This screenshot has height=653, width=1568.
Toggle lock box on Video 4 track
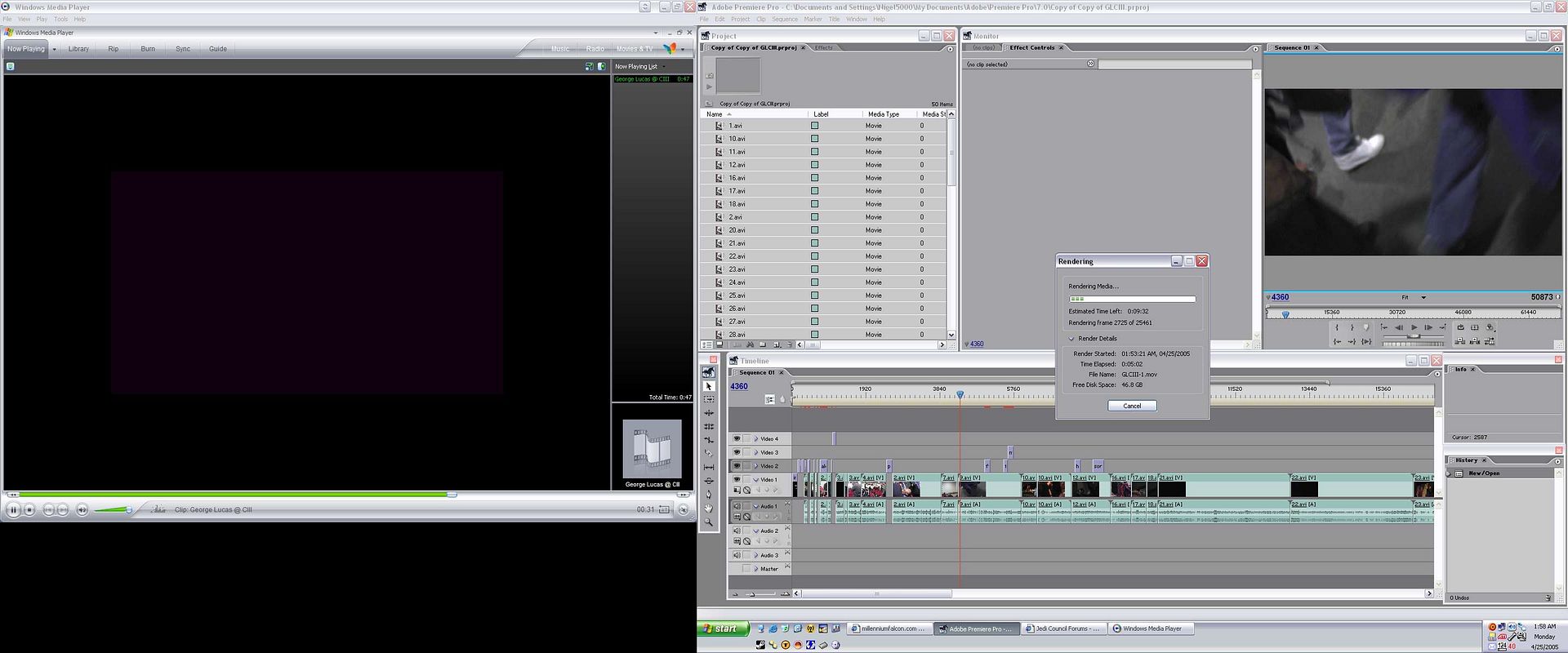[x=746, y=438]
